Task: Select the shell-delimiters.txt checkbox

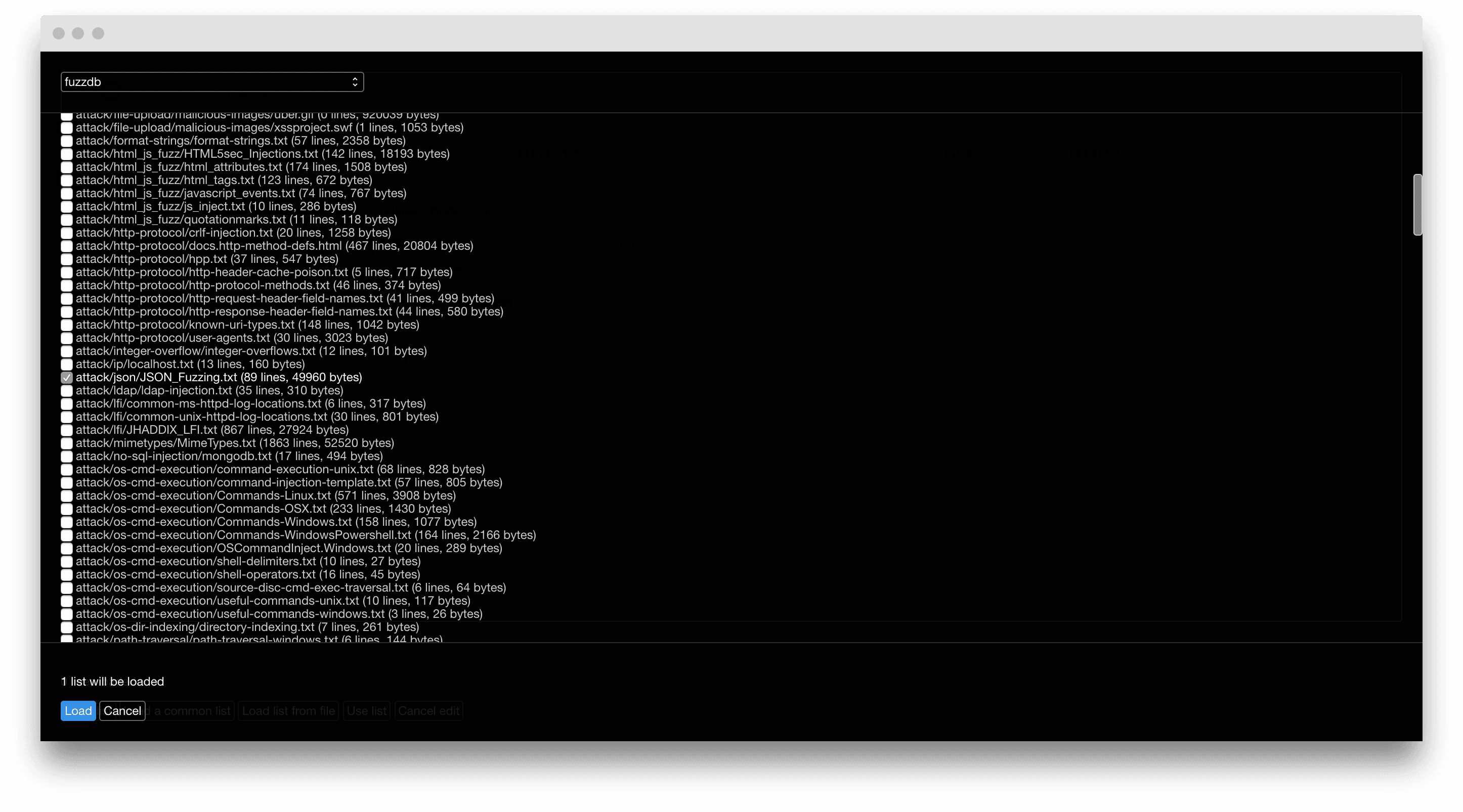Action: click(66, 562)
